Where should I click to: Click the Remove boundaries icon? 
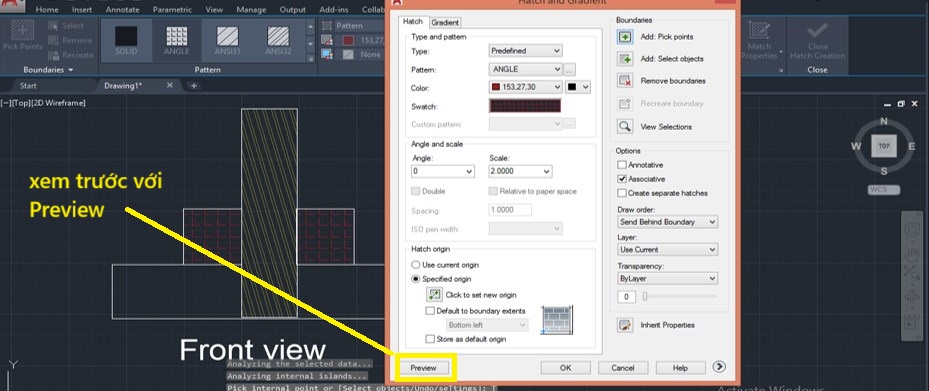[625, 81]
